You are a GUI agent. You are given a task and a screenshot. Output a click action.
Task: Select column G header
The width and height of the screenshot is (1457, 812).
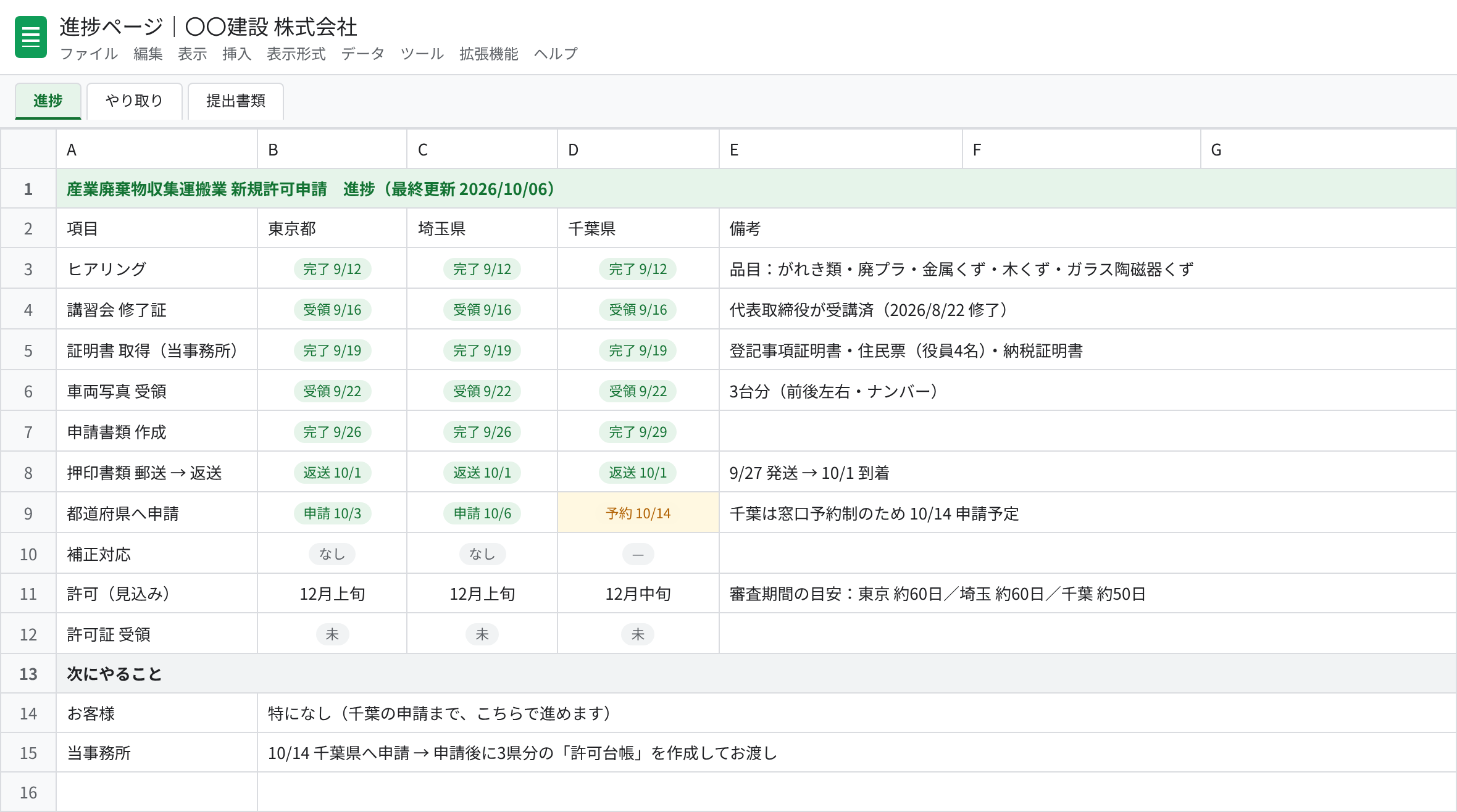point(1328,149)
